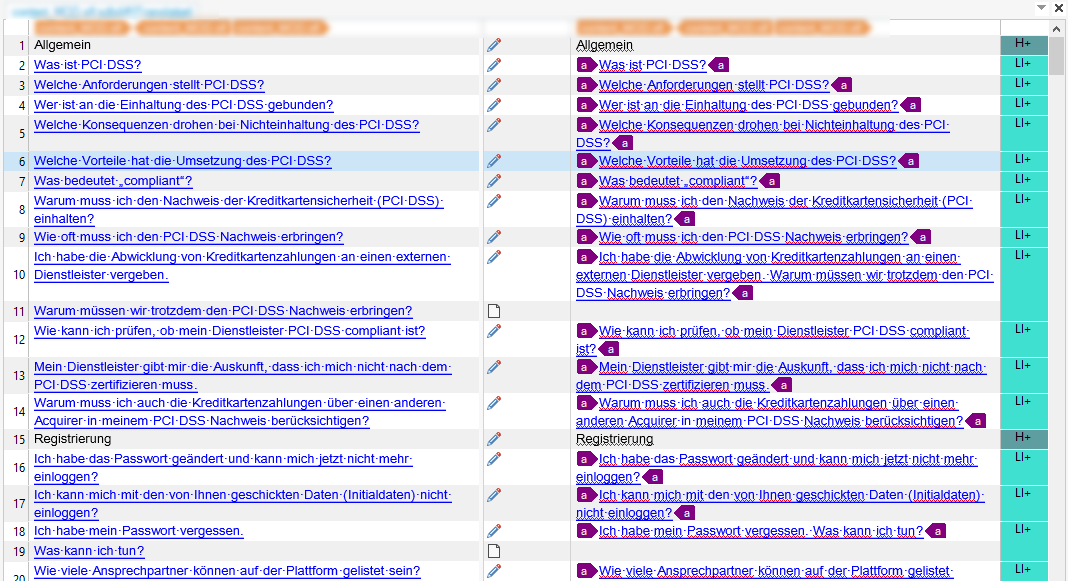Click source 'Wie kann ich prüfen' in segment 12
The width and height of the screenshot is (1068, 581).
[x=230, y=331]
